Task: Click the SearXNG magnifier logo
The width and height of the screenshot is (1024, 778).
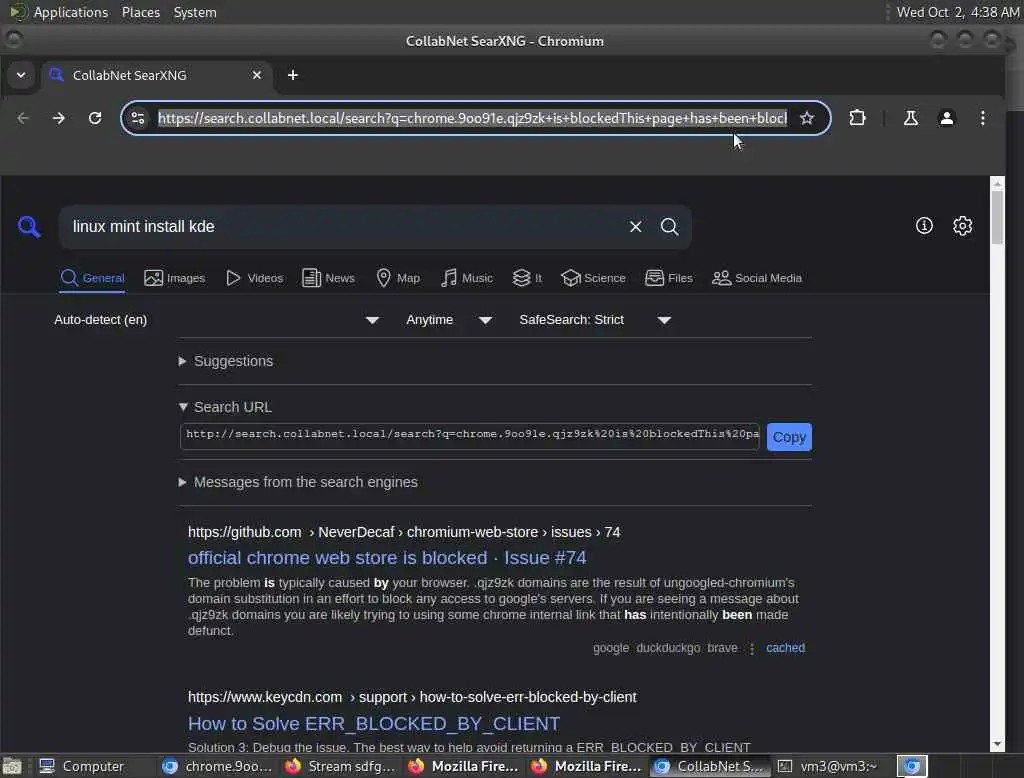Action: [29, 227]
